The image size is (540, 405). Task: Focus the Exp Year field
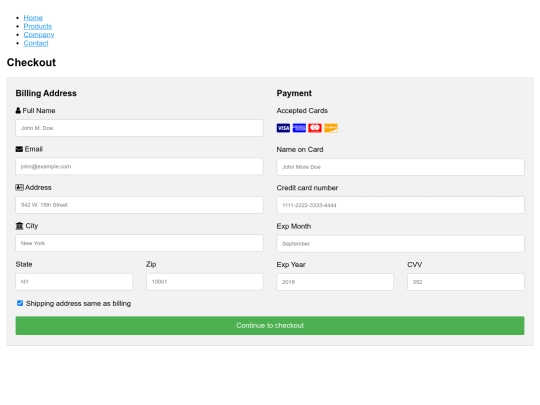tap(335, 282)
